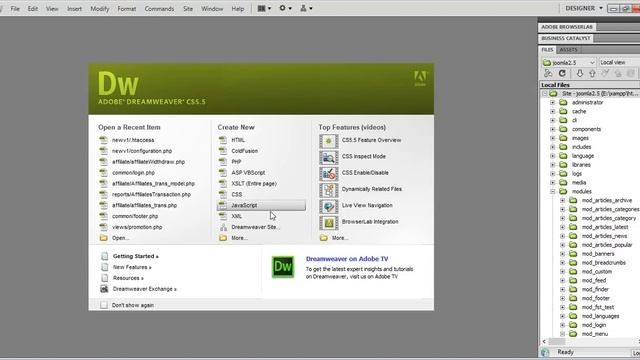
Task: Click the status icon beside Ready
Action: click(x=545, y=352)
